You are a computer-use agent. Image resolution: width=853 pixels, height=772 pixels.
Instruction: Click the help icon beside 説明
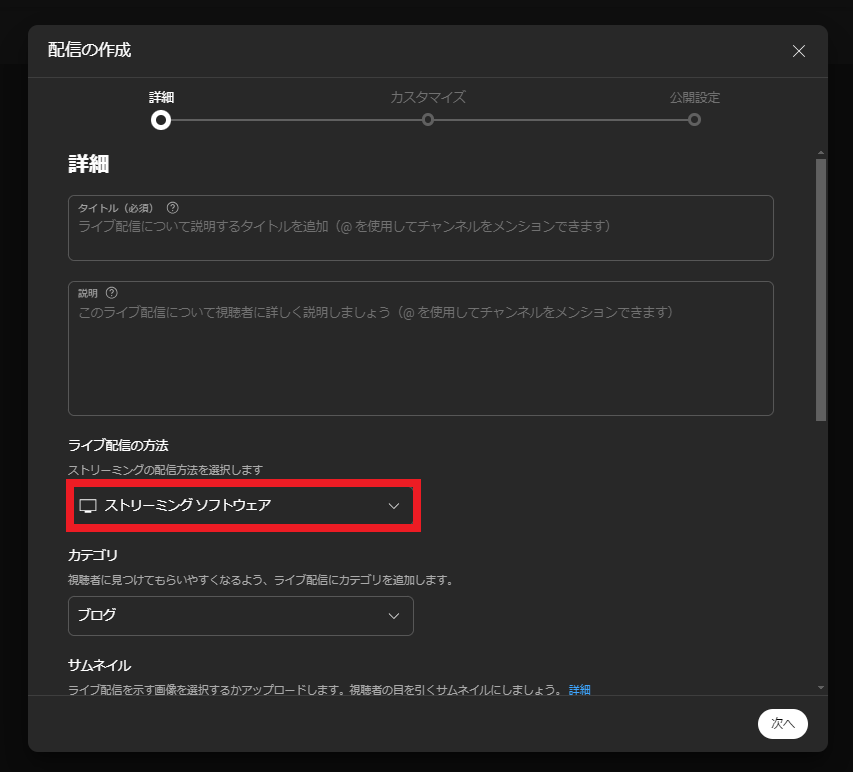[111, 293]
